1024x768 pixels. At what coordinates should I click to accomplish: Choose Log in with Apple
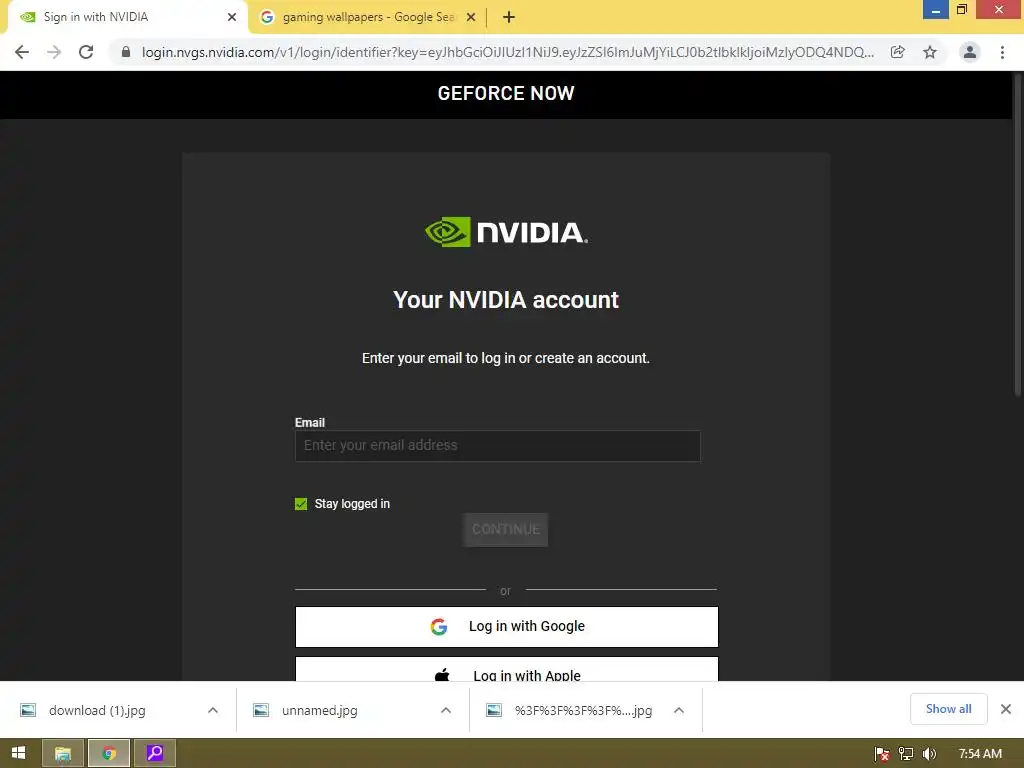507,669
